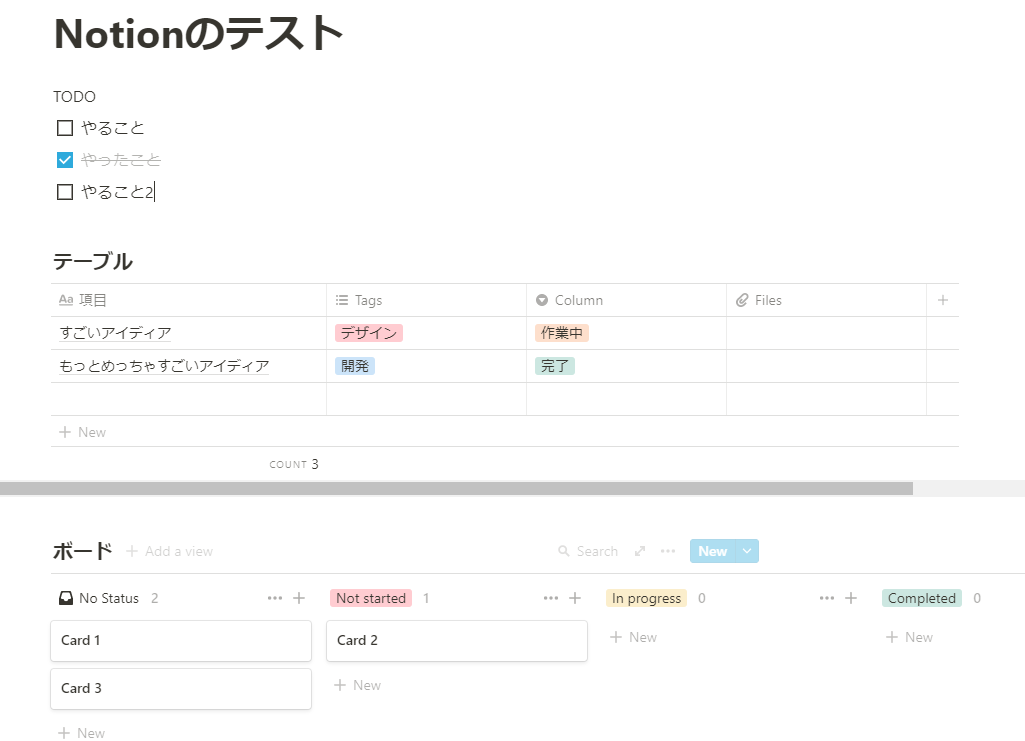This screenshot has width=1025, height=741.
Task: Open In progress column options menu
Action: tap(827, 598)
